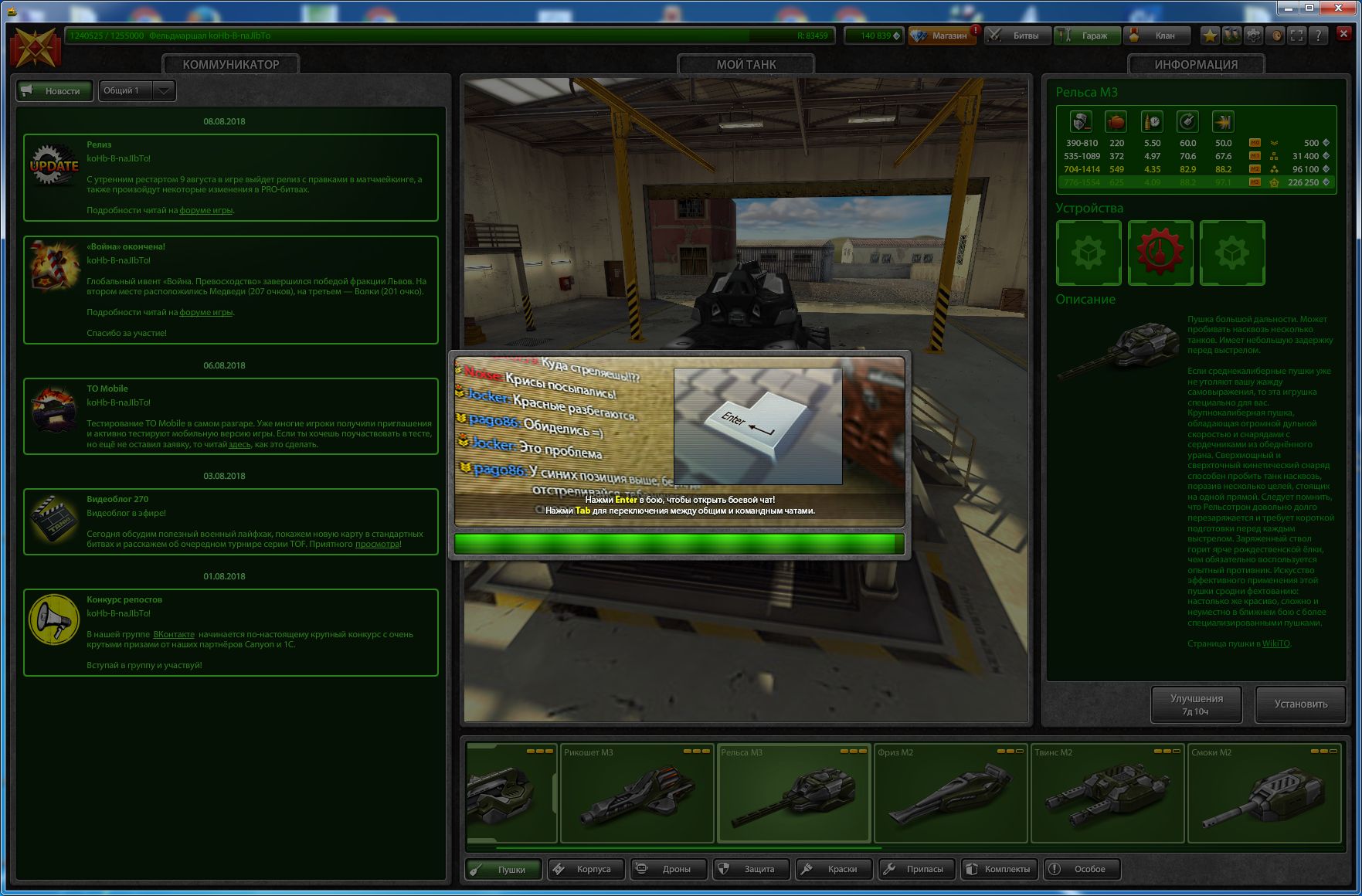Open settings via the gear icon
Screen dimensions: 1362x896
point(1253,36)
